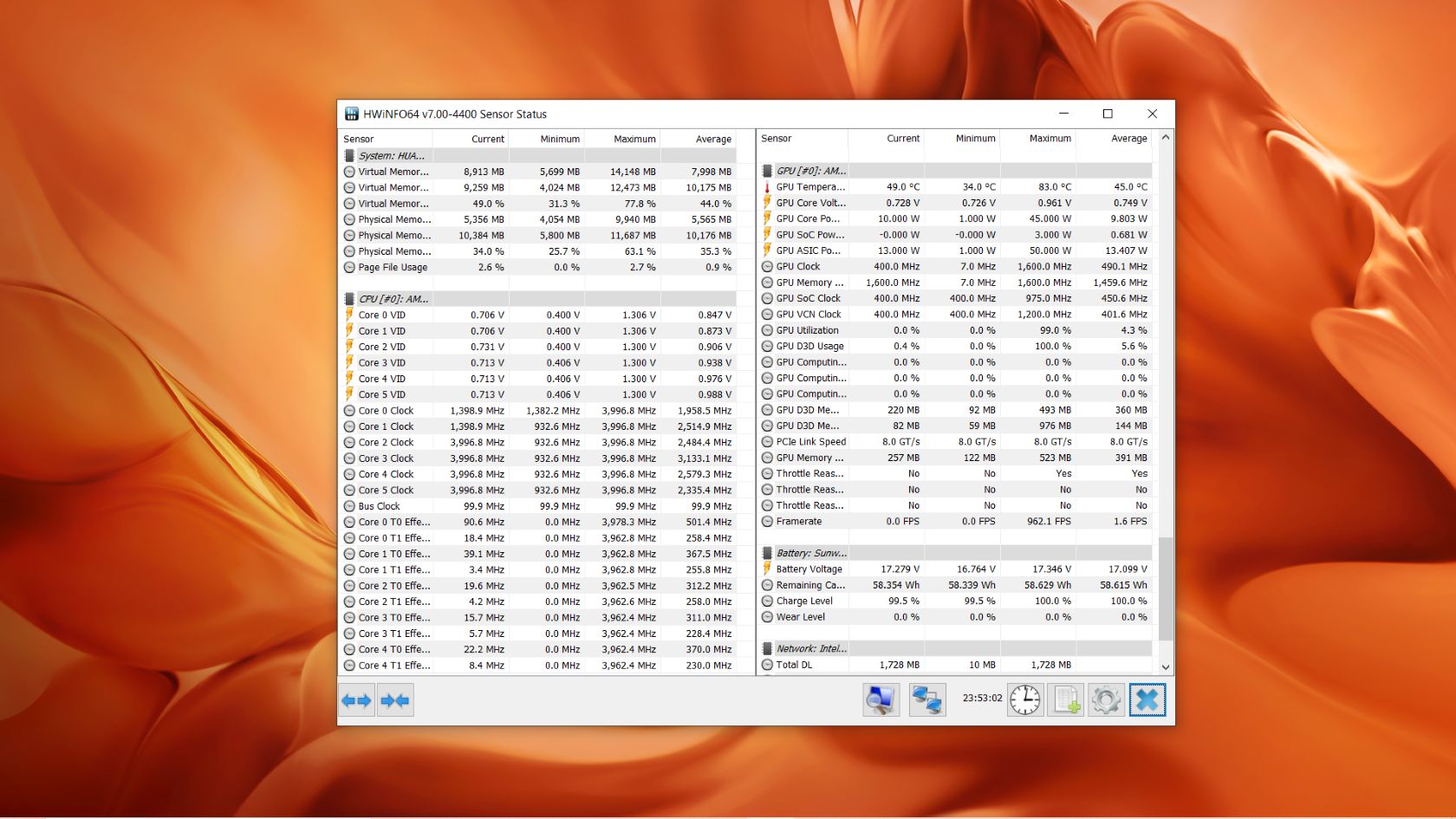Collapse the CPU [#0] sensor group

pyautogui.click(x=393, y=299)
